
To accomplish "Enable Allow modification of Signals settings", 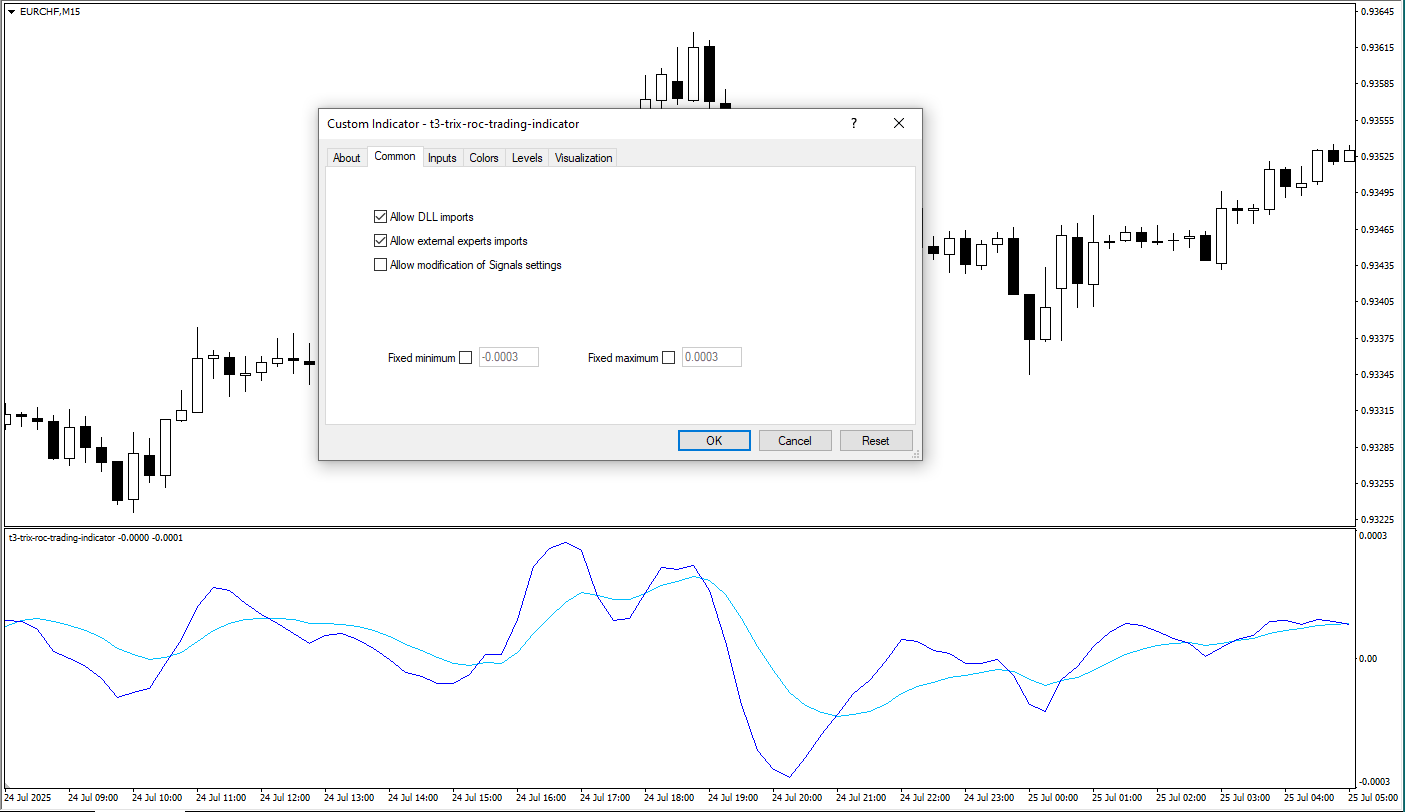I will click(x=380, y=265).
